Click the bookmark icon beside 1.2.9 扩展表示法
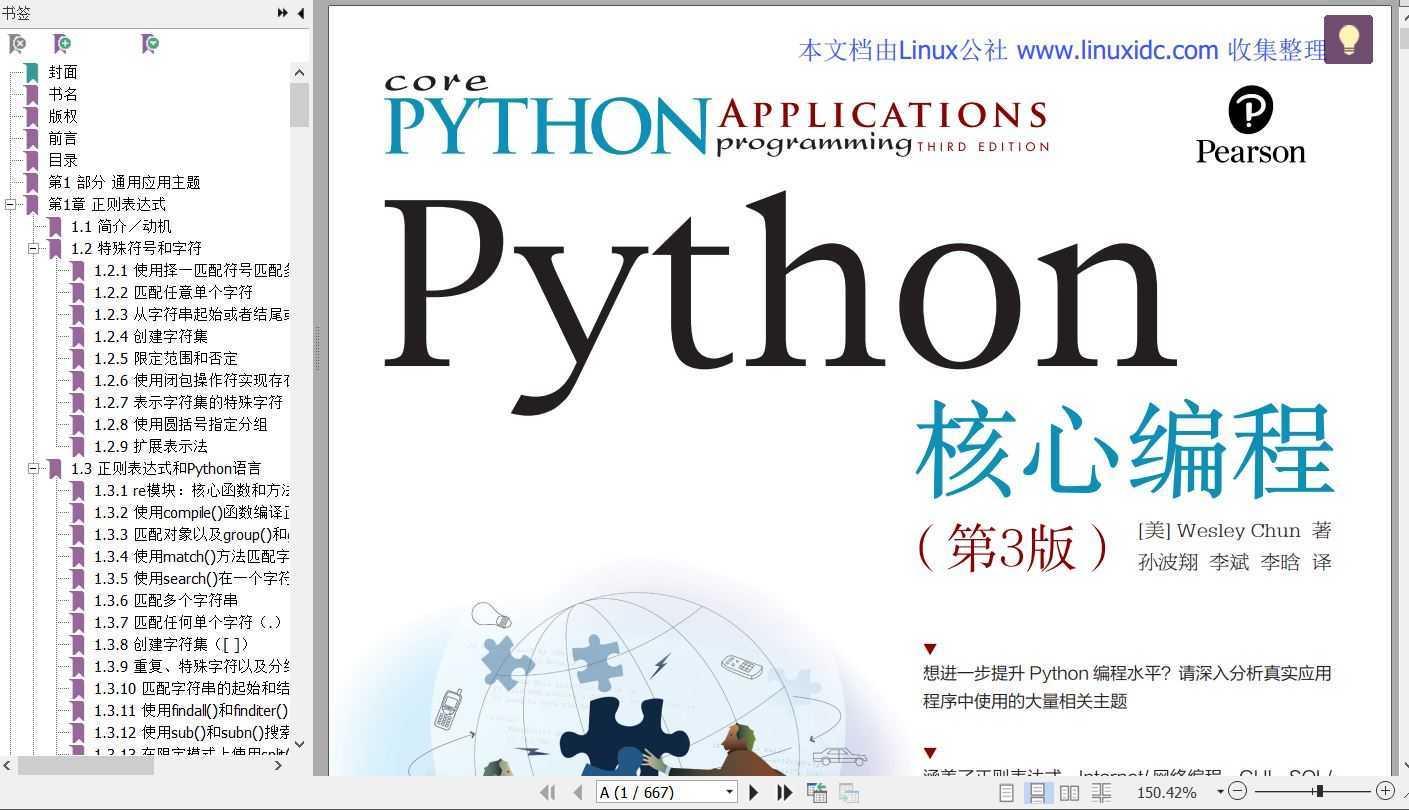The height and width of the screenshot is (810, 1409). pos(77,446)
